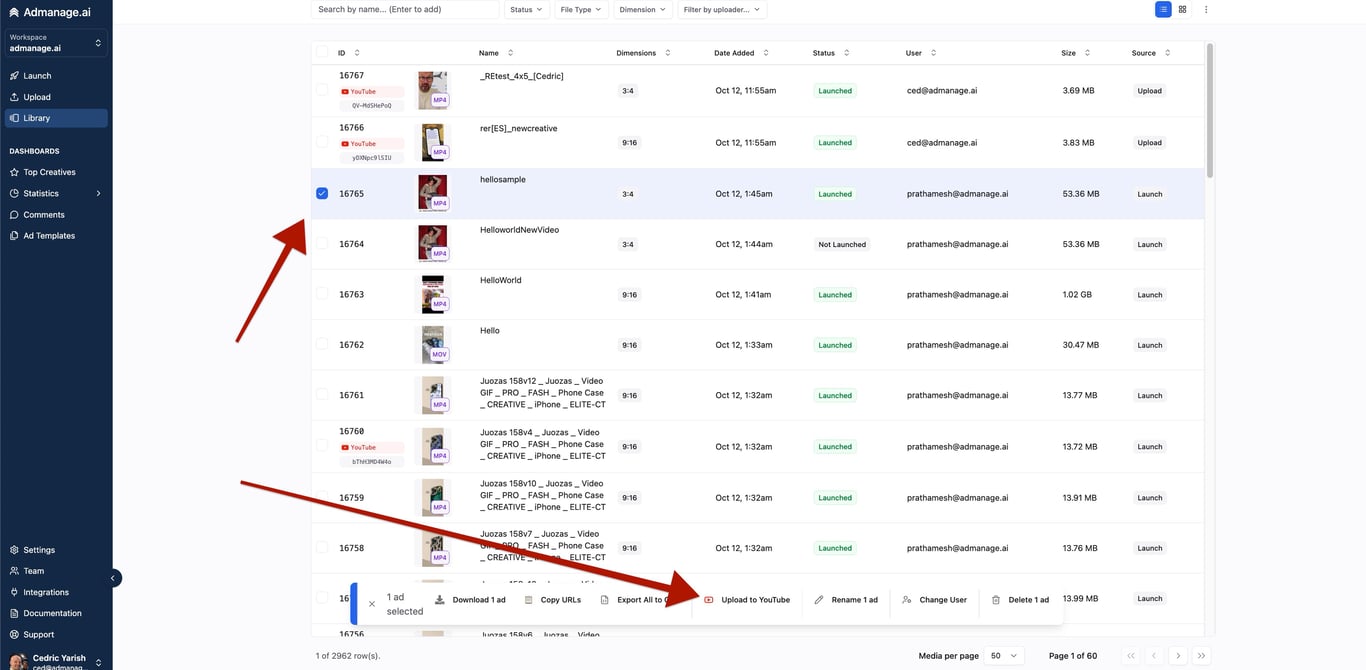
Task: Sort table by ID column
Action: [348, 53]
